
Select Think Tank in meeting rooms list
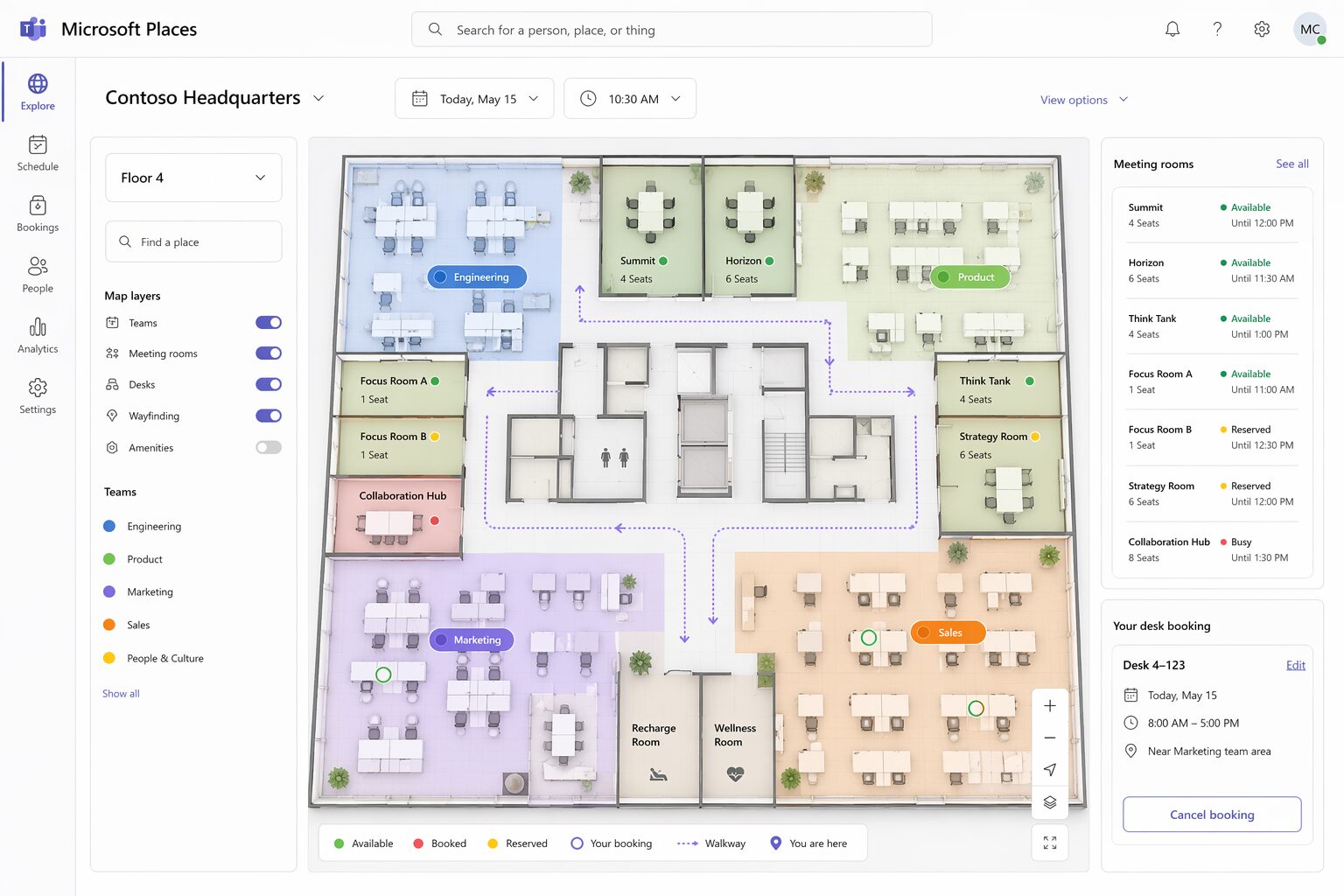pos(1212,326)
